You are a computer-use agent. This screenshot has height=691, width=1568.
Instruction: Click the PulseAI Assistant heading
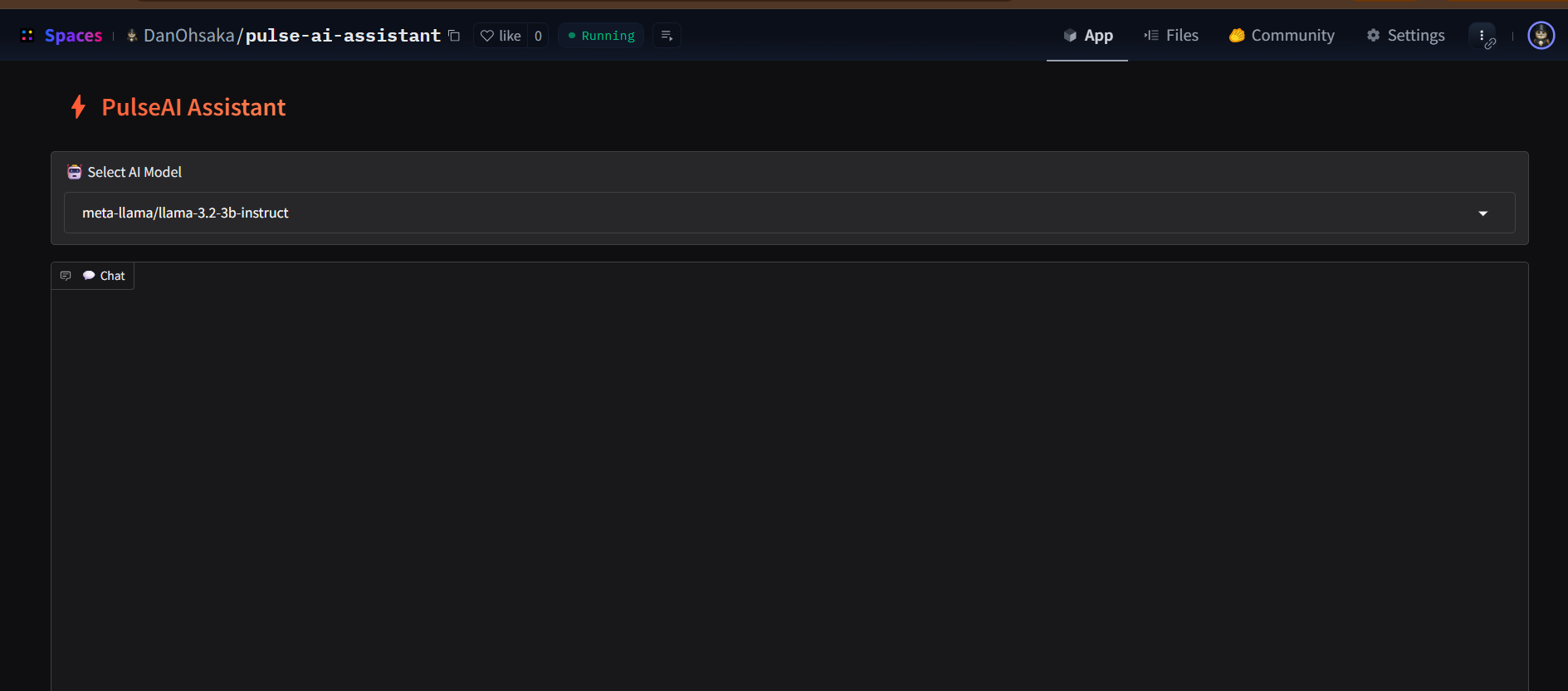click(x=193, y=107)
